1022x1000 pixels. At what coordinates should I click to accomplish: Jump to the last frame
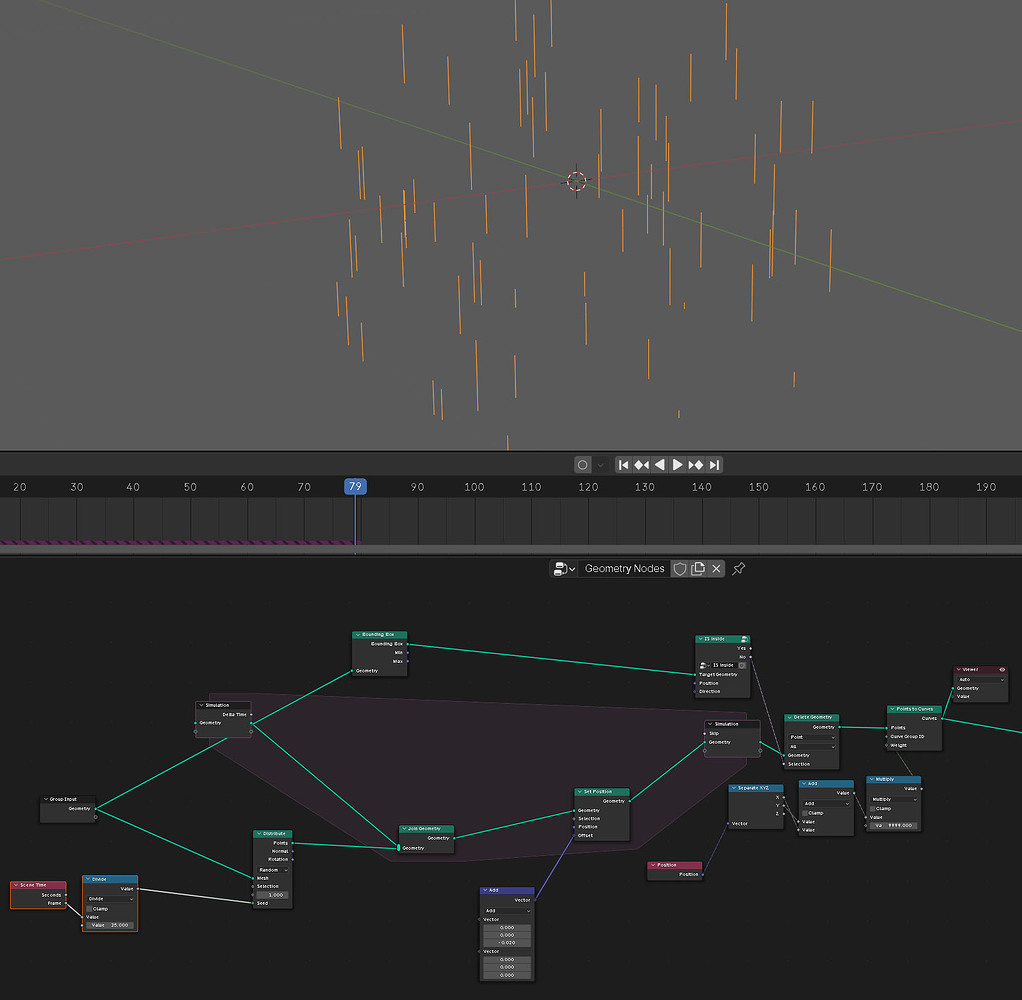[714, 465]
